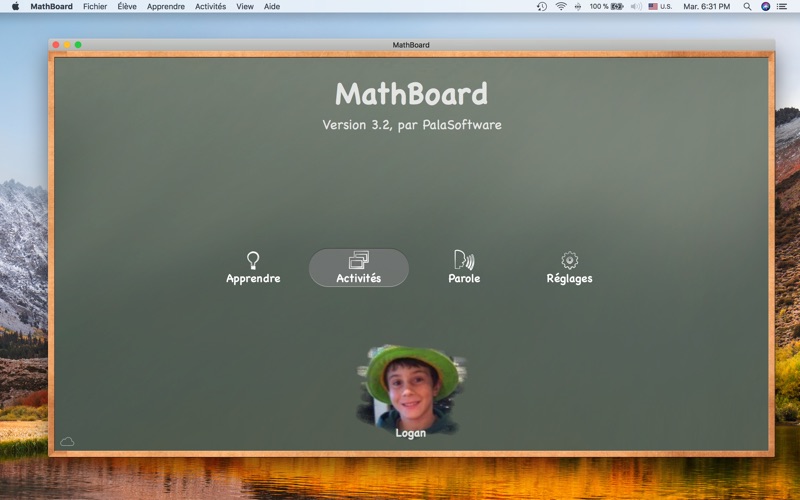Screen dimensions: 800x500
Task: Maximize the MathBoard window with green button
Action: click(x=78, y=45)
